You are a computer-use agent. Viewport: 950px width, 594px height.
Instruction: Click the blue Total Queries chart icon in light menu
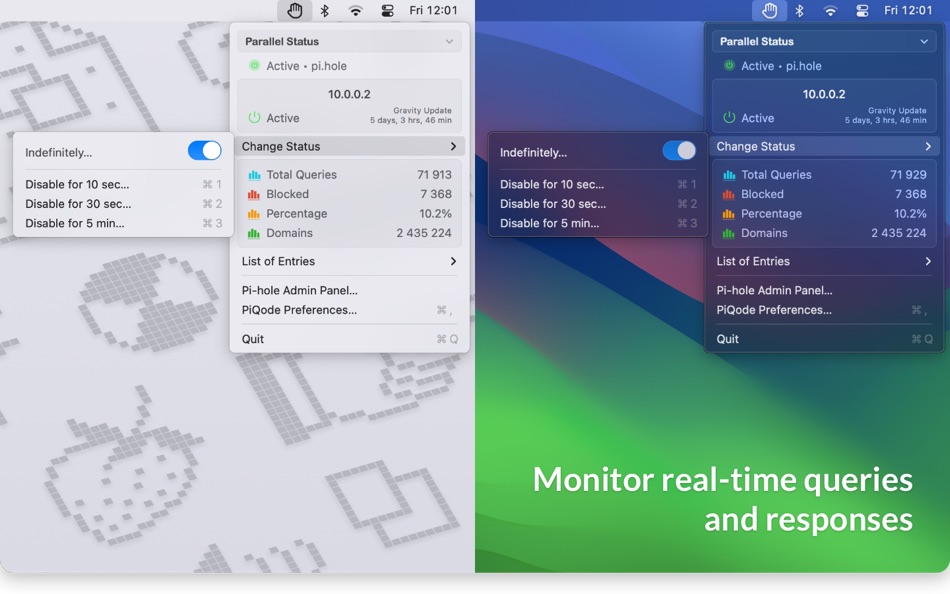[x=254, y=175]
